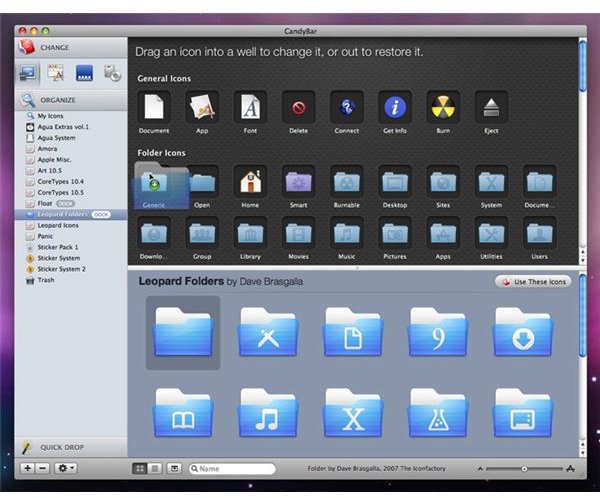Select the Utilities folder icon well
Viewport: 600px width, 498px height.
[x=491, y=233]
